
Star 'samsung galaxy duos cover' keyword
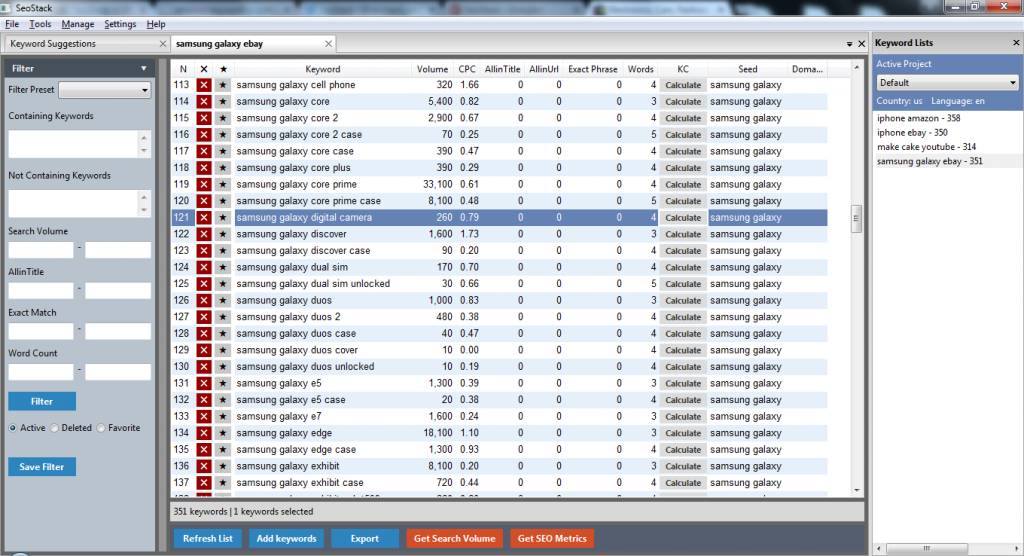coord(223,350)
